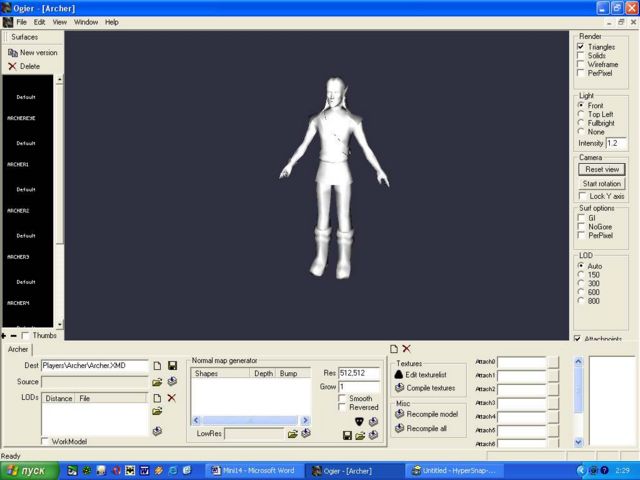Select the Archer tab
This screenshot has width=640, height=480.
(18, 349)
